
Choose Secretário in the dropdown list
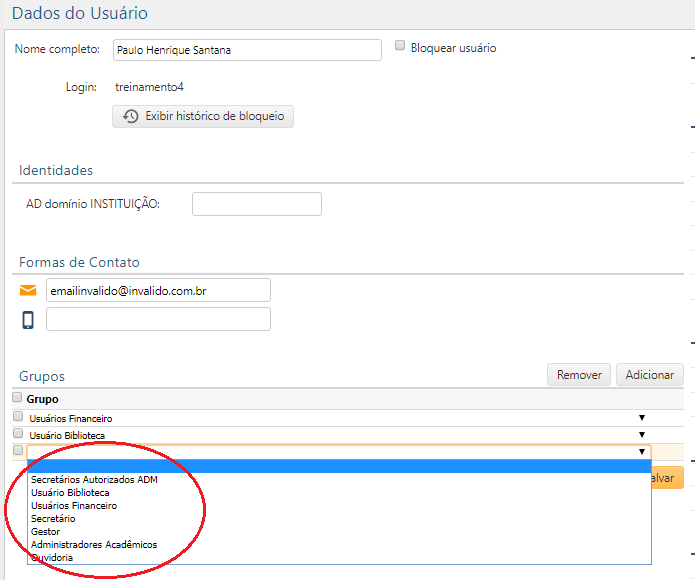click(53, 518)
